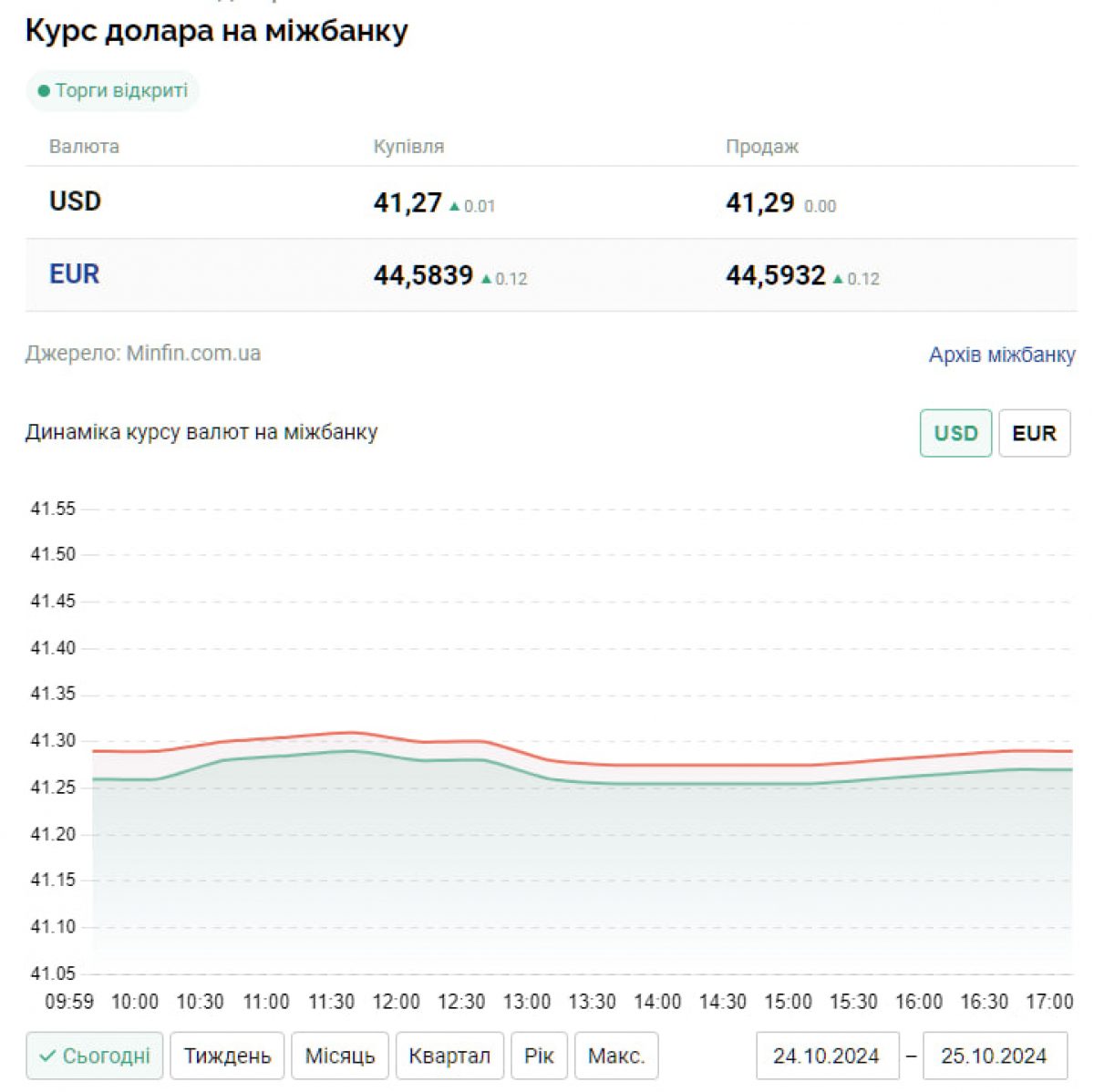Select the Макс. time range
This screenshot has height=1092, width=1094.
[x=616, y=1056]
